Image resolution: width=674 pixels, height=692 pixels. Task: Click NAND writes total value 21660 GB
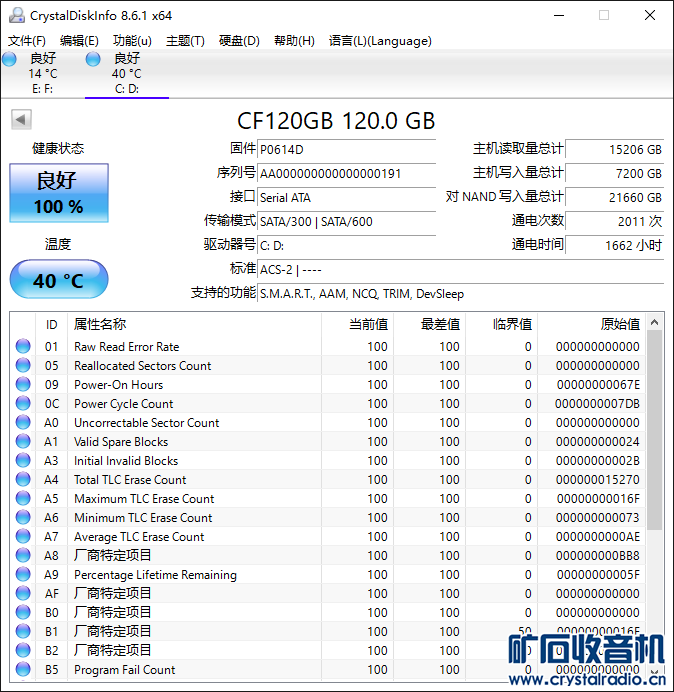point(614,197)
